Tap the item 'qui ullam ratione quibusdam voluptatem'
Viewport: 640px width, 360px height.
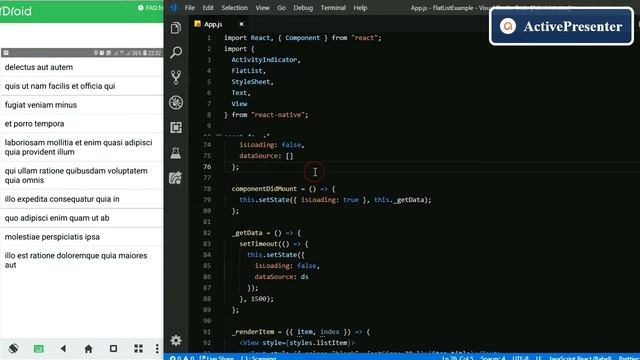(82, 176)
